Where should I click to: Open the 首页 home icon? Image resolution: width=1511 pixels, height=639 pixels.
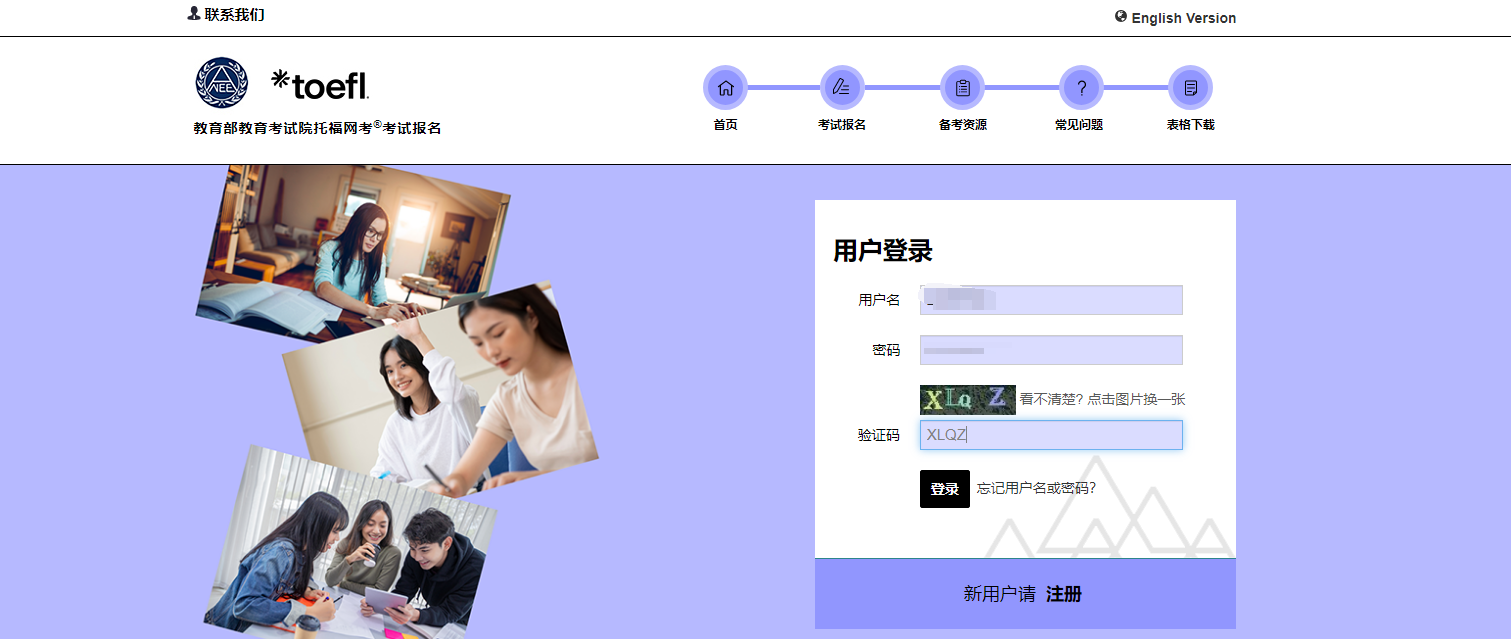tap(725, 88)
